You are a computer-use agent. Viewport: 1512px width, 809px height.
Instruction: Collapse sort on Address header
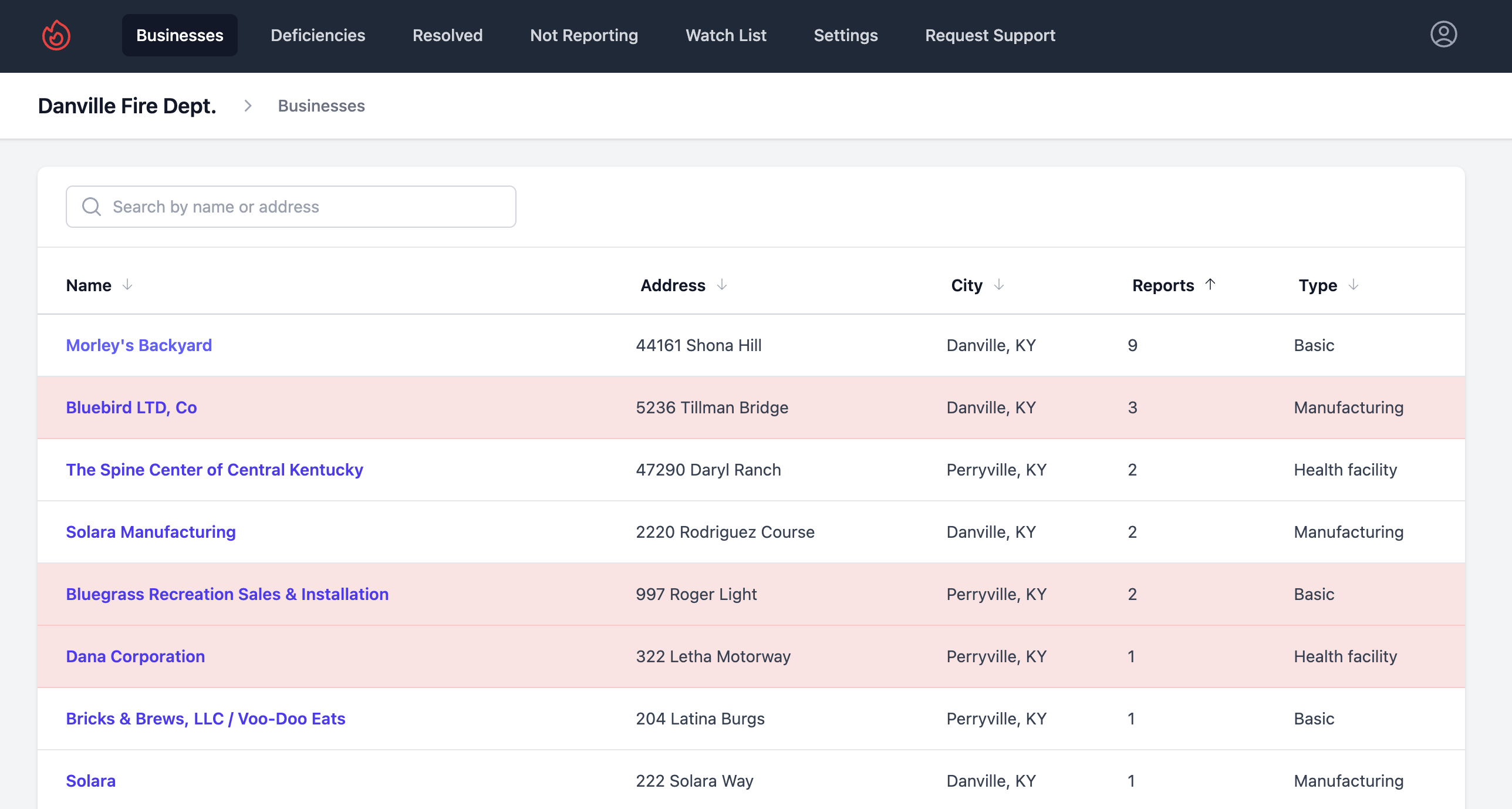click(x=673, y=285)
